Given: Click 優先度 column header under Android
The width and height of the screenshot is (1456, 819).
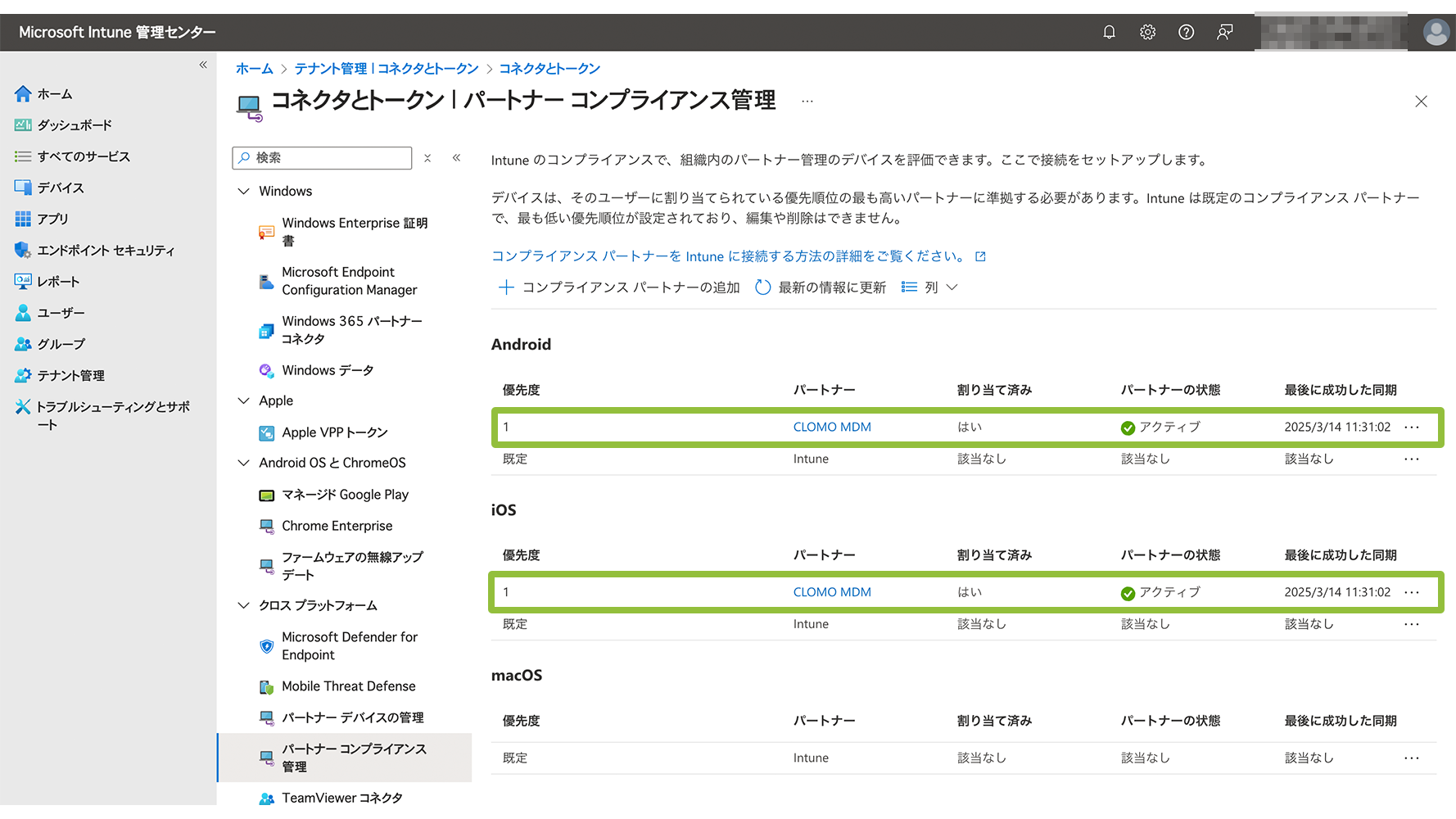Looking at the screenshot, I should pos(522,390).
